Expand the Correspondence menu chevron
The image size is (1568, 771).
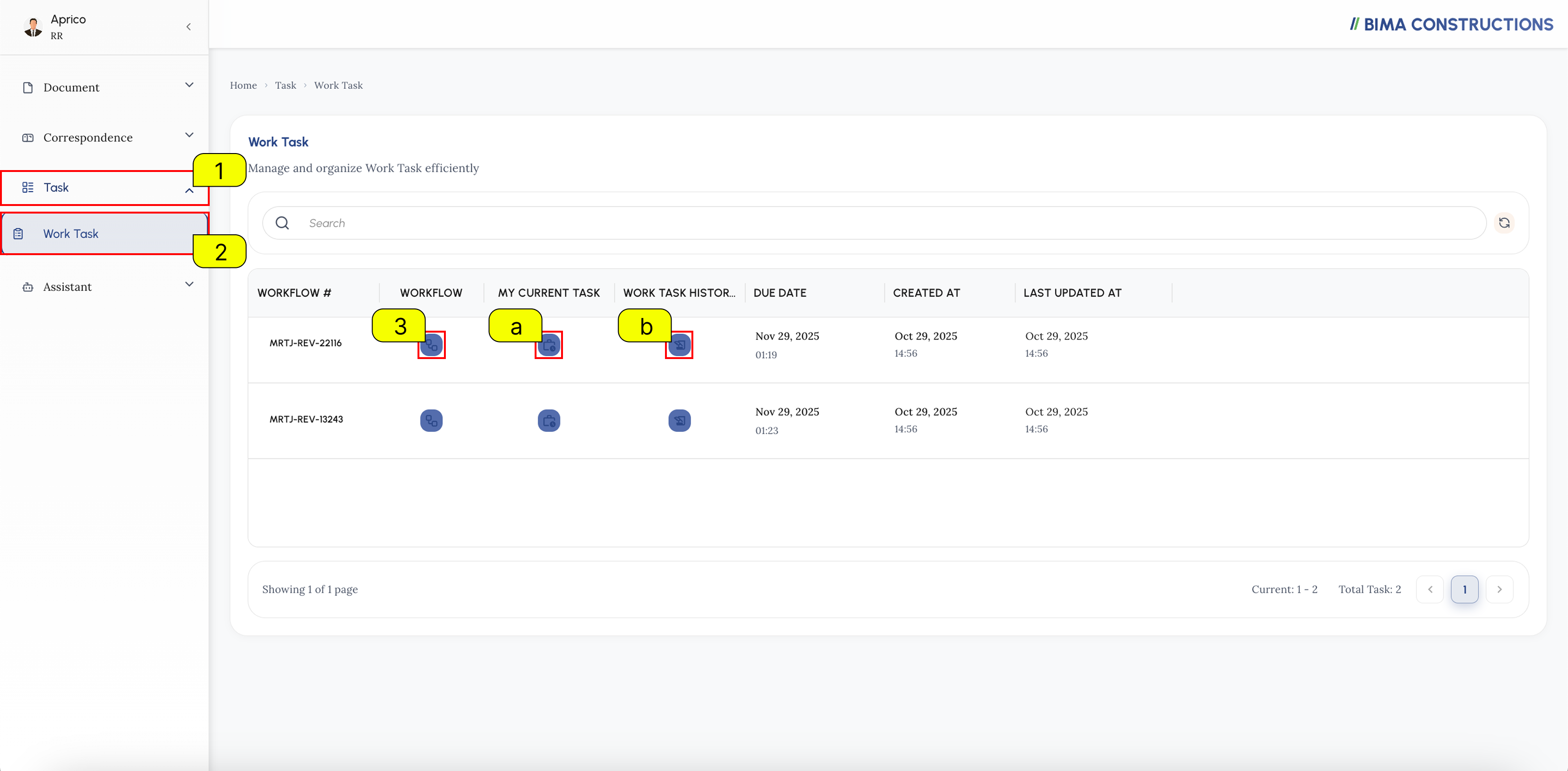coord(189,135)
